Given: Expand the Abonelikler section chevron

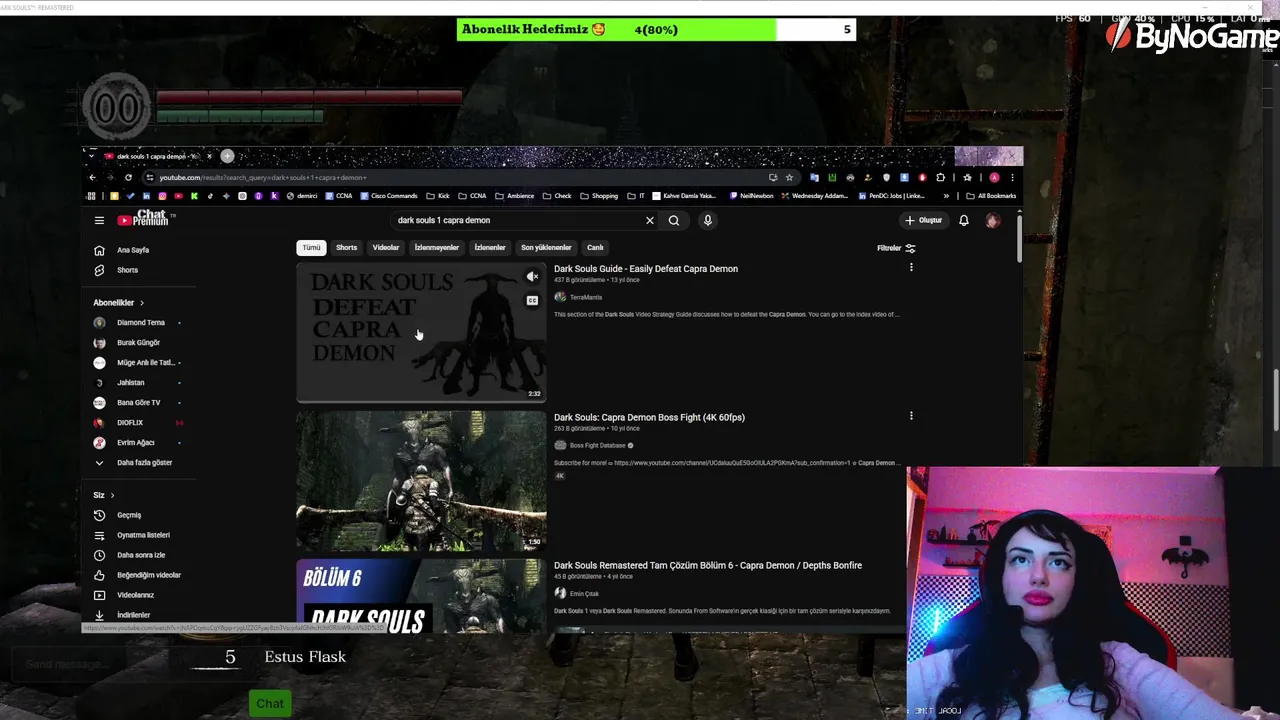Looking at the screenshot, I should (142, 303).
